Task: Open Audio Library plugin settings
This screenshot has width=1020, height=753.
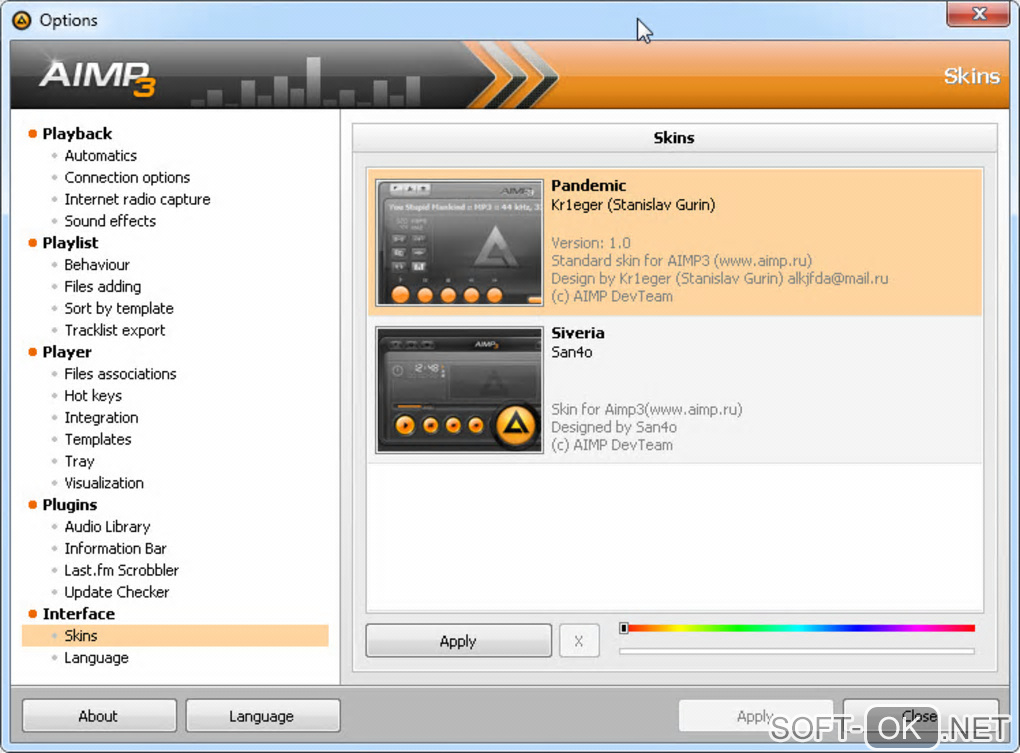Action: point(107,527)
